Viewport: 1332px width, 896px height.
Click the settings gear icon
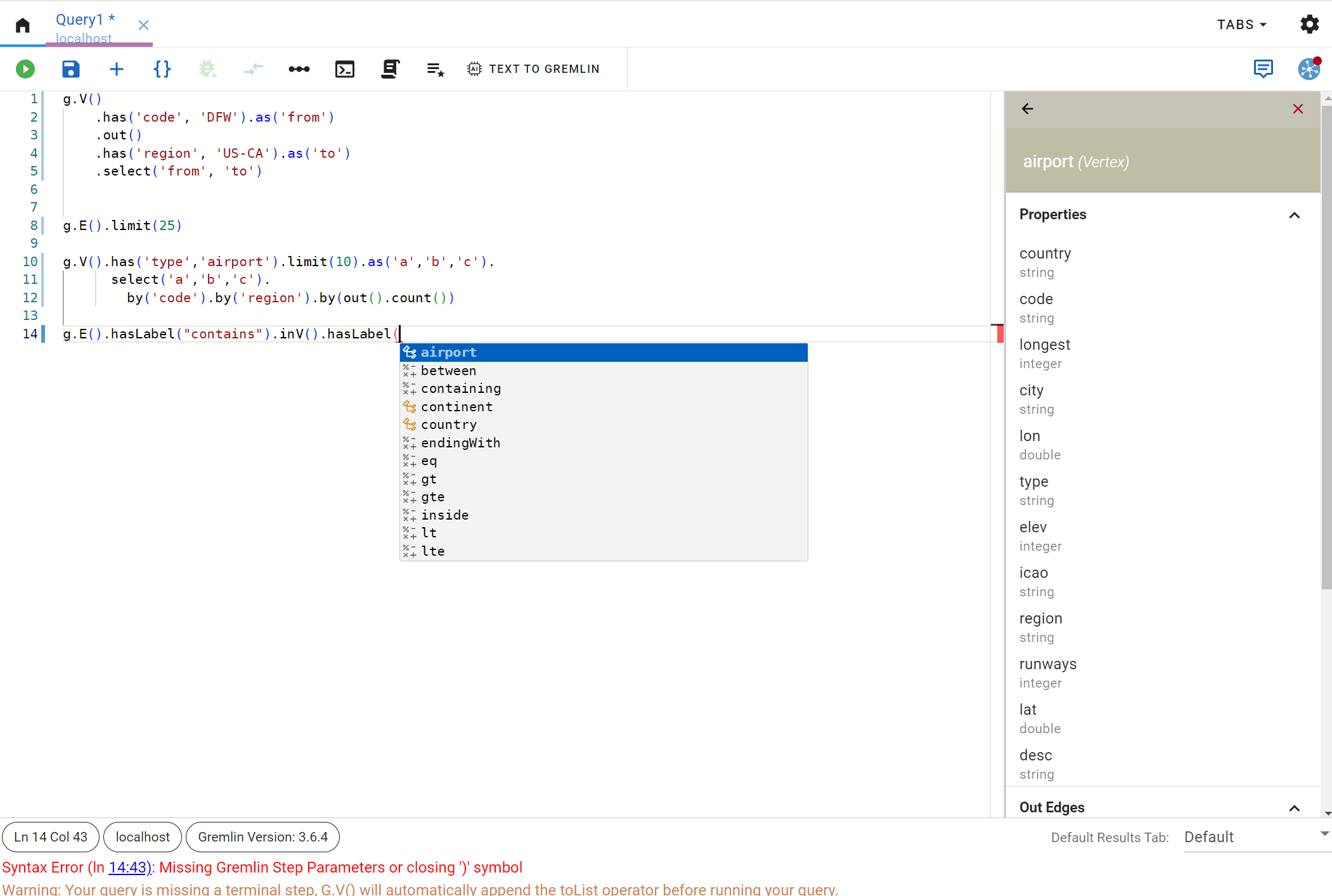1310,24
